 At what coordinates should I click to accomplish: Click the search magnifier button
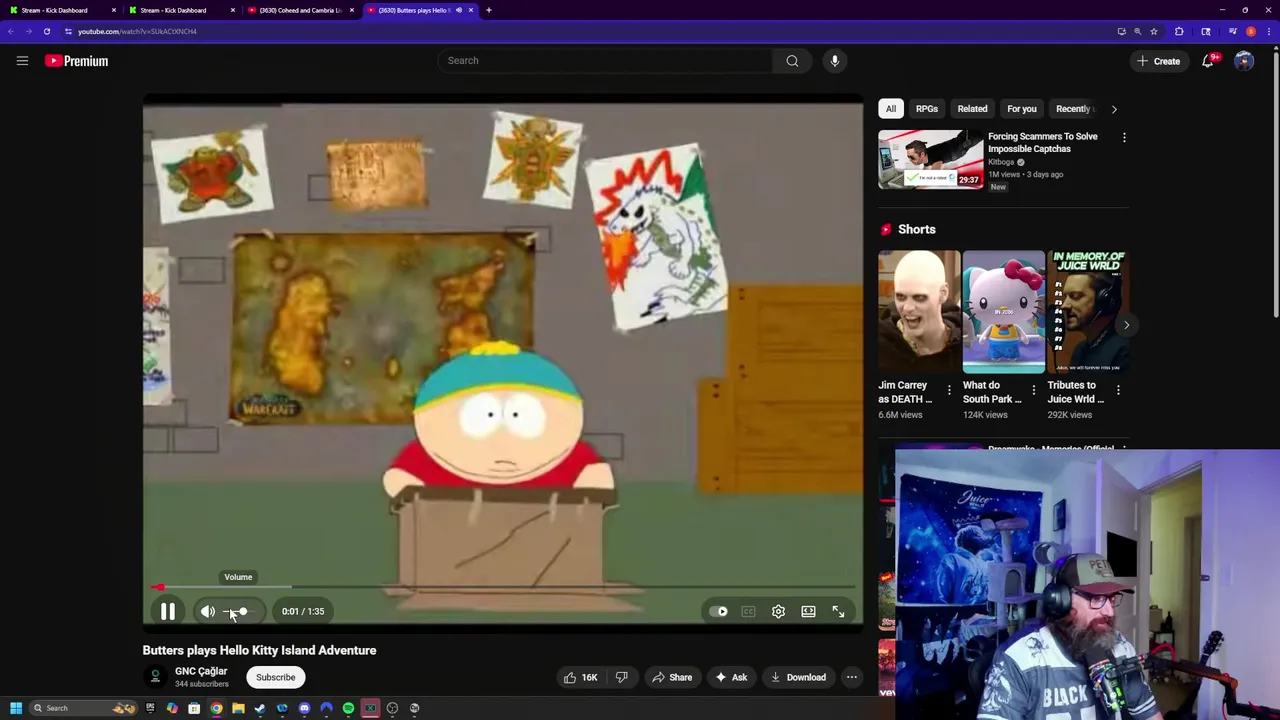[792, 61]
